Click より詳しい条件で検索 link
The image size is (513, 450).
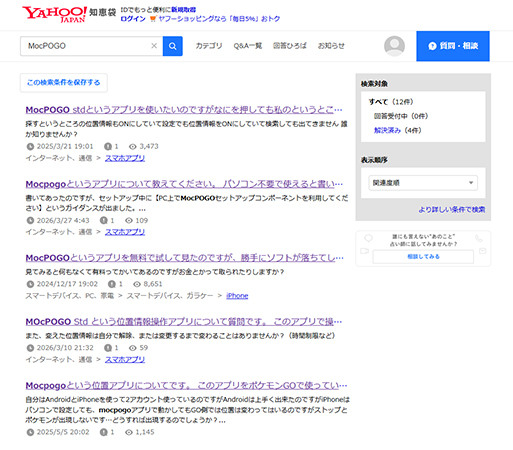452,209
